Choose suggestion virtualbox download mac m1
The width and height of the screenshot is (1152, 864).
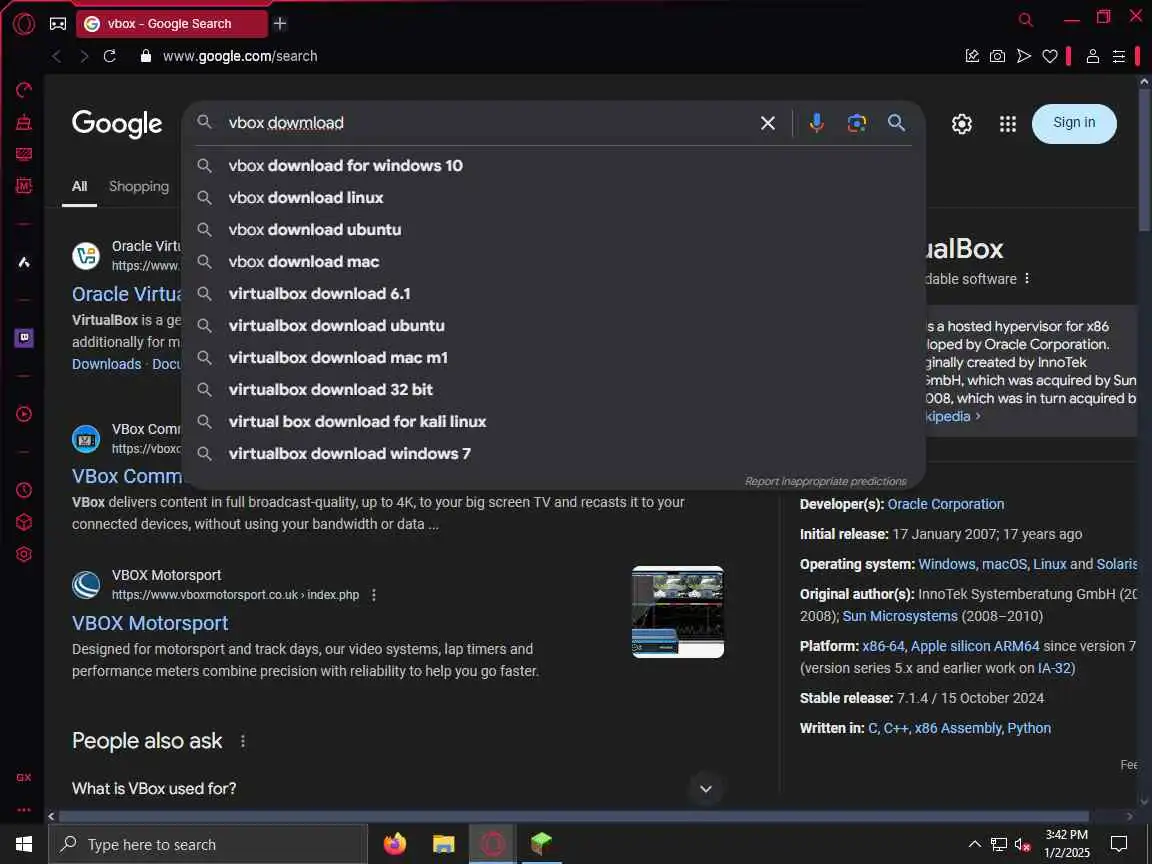click(x=553, y=358)
